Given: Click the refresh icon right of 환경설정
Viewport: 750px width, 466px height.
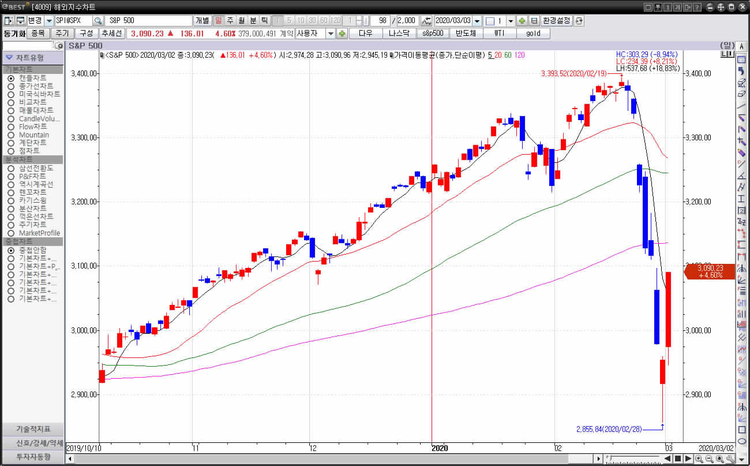Looking at the screenshot, I should (579, 21).
